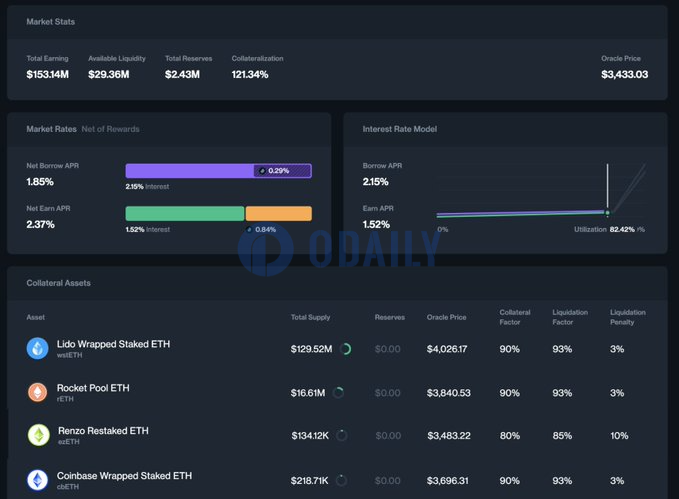Click the Lido wstETH asset icon

tap(38, 349)
